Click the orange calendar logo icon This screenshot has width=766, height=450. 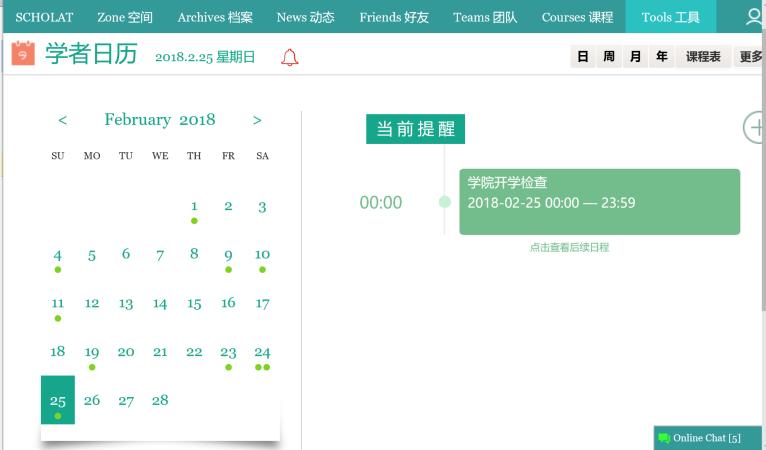coord(23,53)
